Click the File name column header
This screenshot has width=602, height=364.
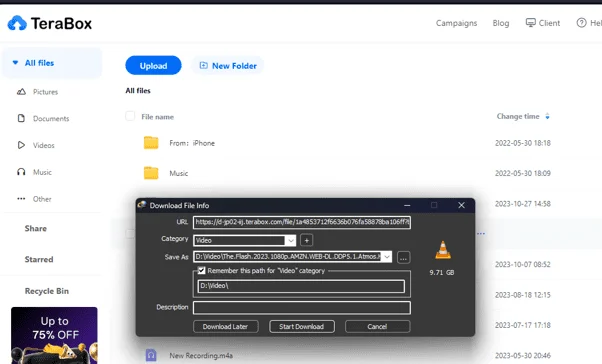pos(157,117)
